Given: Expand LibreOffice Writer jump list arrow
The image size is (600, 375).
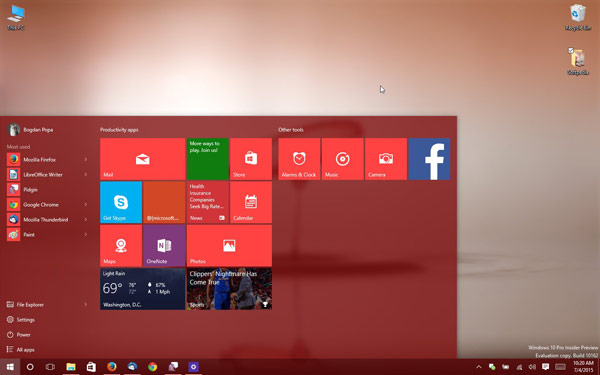Looking at the screenshot, I should [x=86, y=174].
